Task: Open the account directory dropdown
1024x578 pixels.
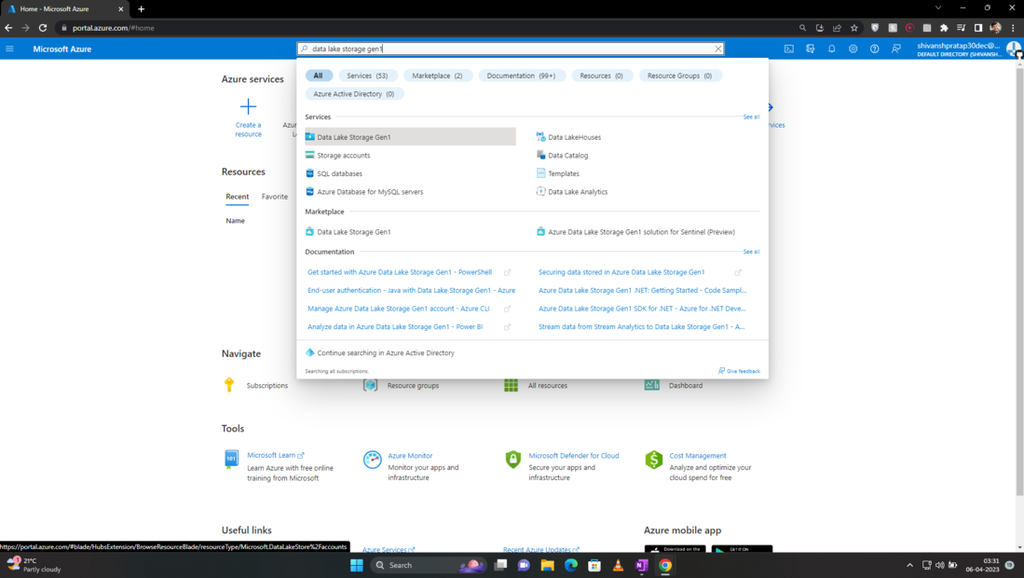Action: pyautogui.click(x=965, y=48)
